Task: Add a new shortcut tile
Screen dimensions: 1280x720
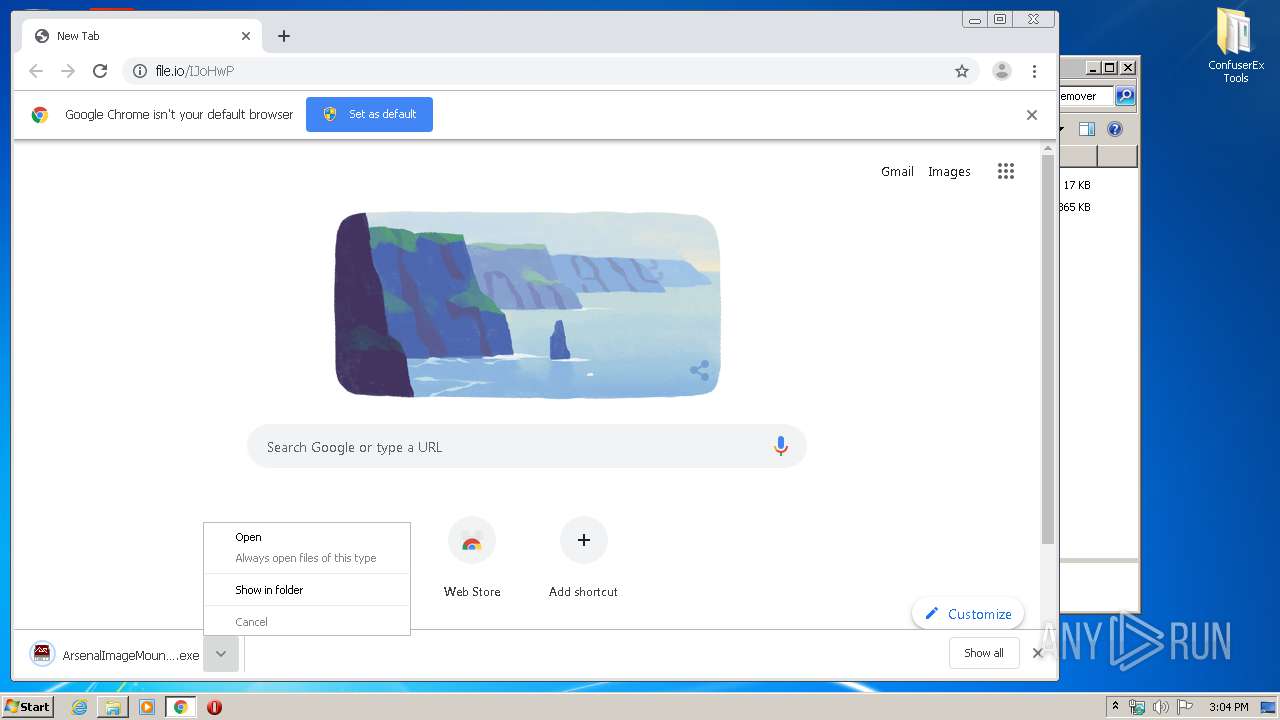Action: click(583, 558)
